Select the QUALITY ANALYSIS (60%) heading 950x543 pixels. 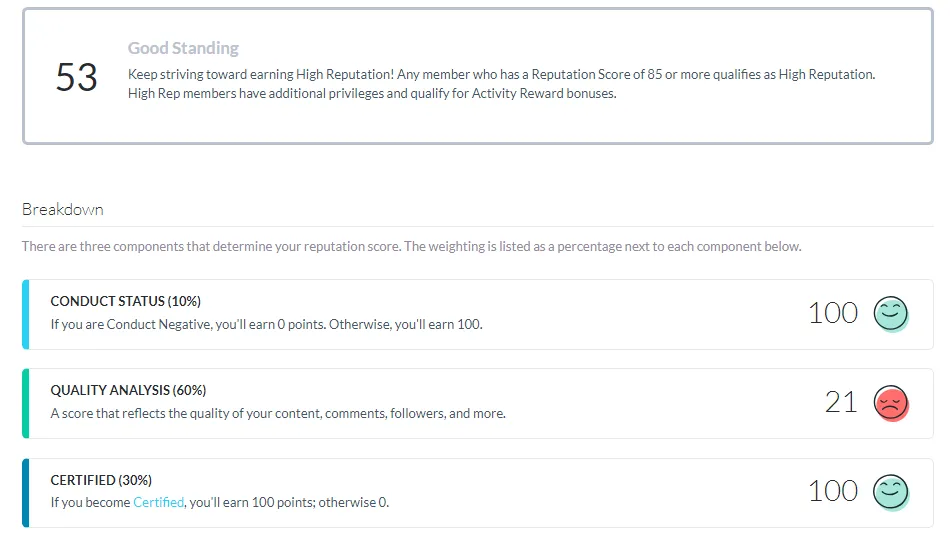[x=128, y=390]
